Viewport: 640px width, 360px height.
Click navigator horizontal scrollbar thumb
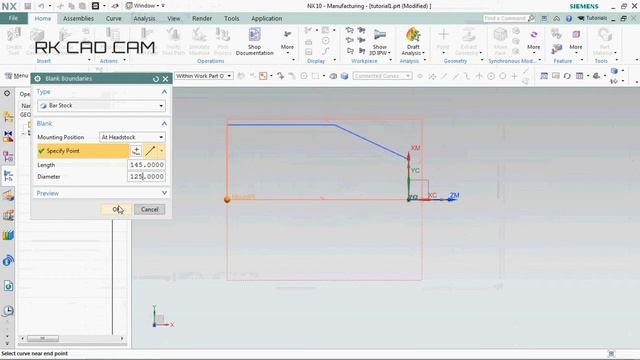(42, 338)
